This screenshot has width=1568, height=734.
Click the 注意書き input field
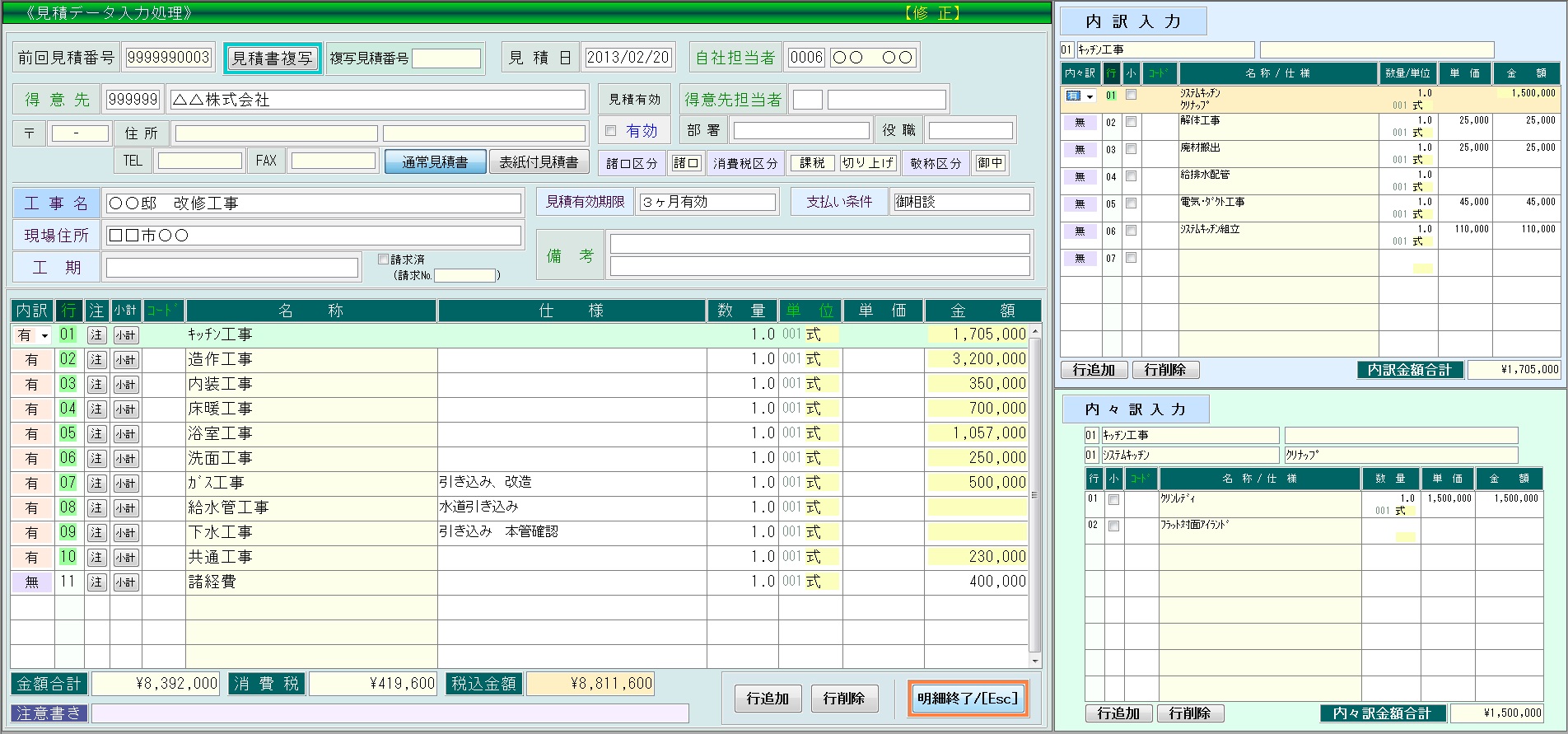[x=390, y=713]
